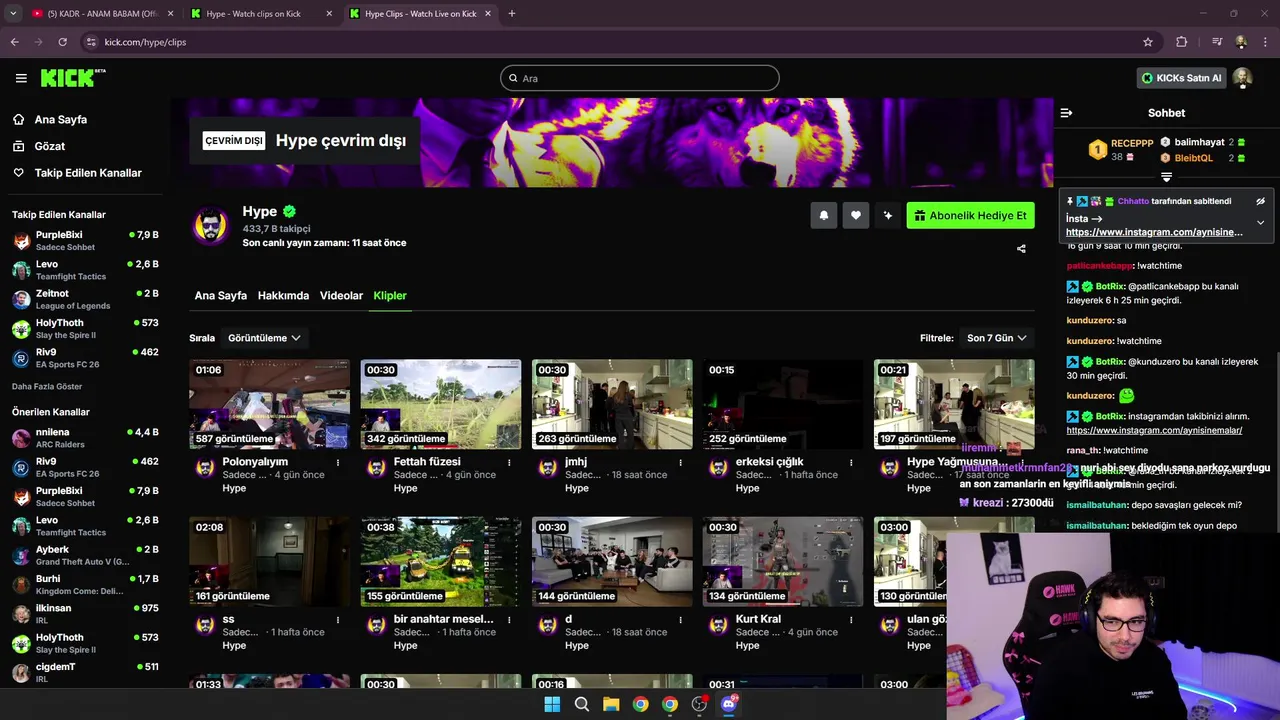Image resolution: width=1280 pixels, height=720 pixels.
Task: Open options menu for Fettah füzesi clip
Action: [x=509, y=462]
